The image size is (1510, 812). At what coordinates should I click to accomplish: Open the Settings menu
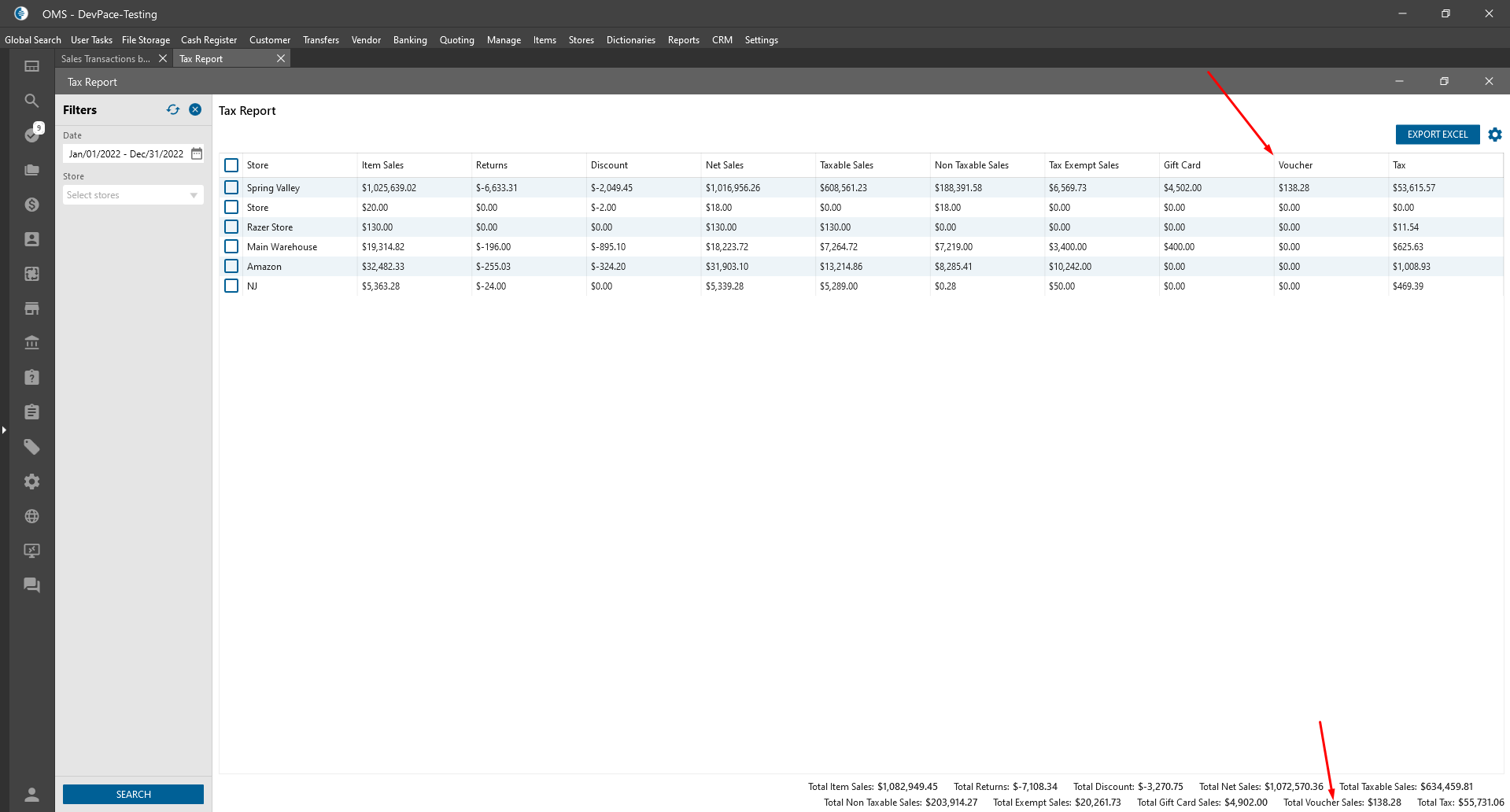(762, 40)
